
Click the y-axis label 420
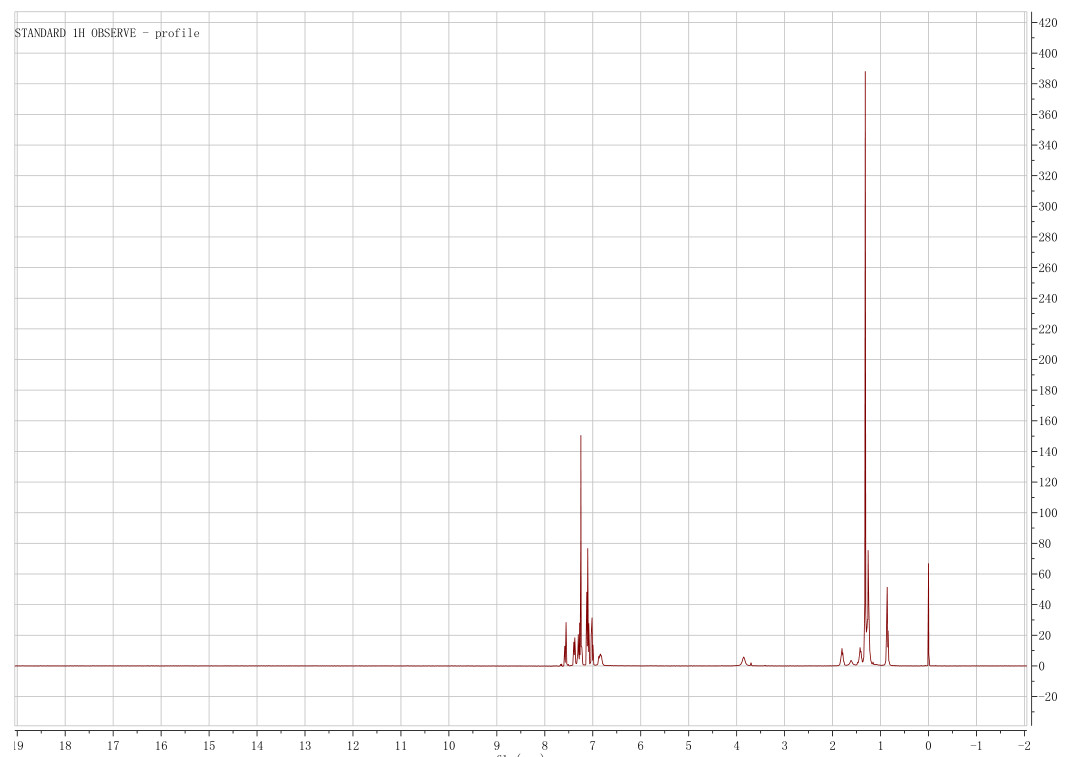pyautogui.click(x=1048, y=23)
